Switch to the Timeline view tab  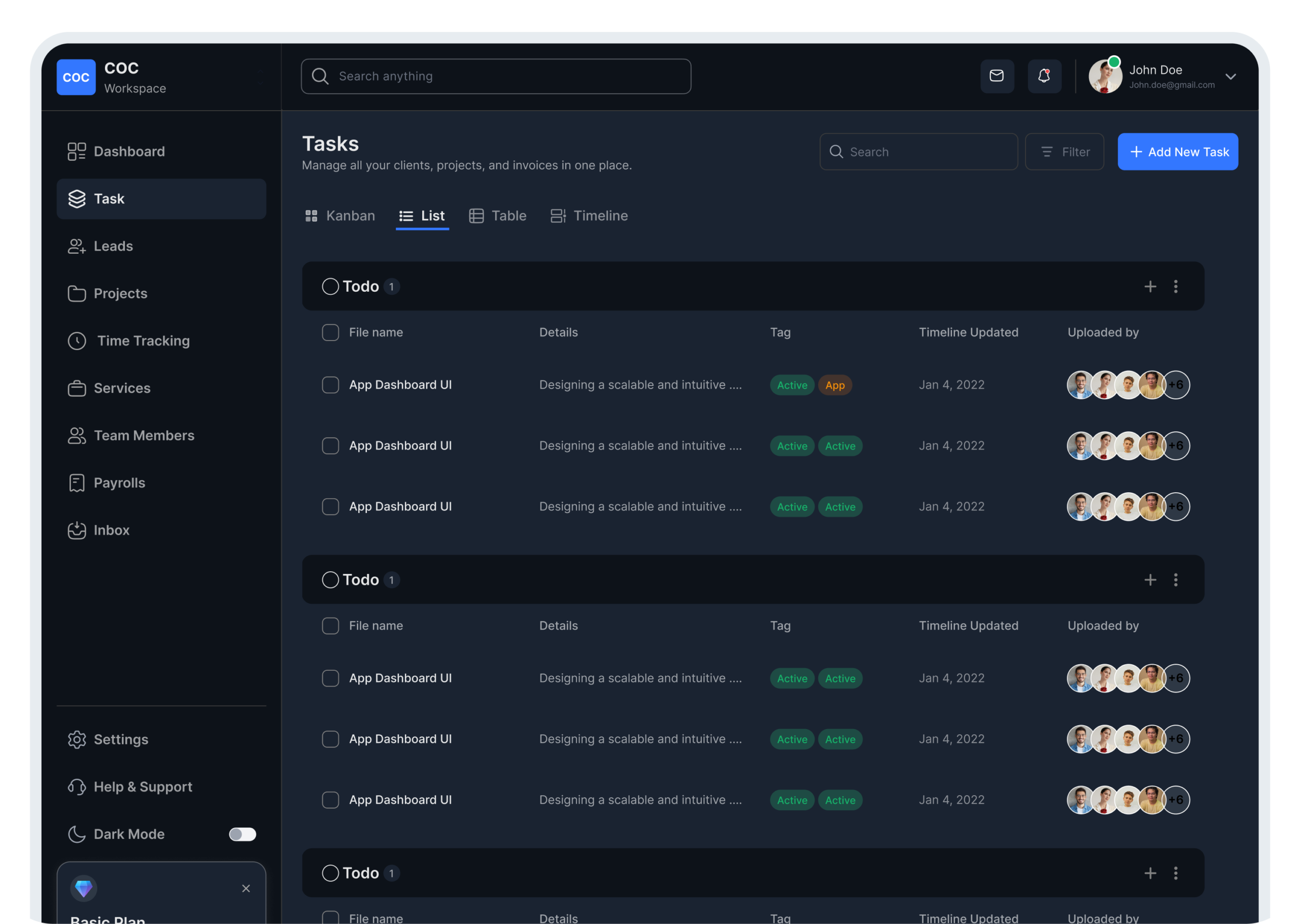(x=589, y=216)
